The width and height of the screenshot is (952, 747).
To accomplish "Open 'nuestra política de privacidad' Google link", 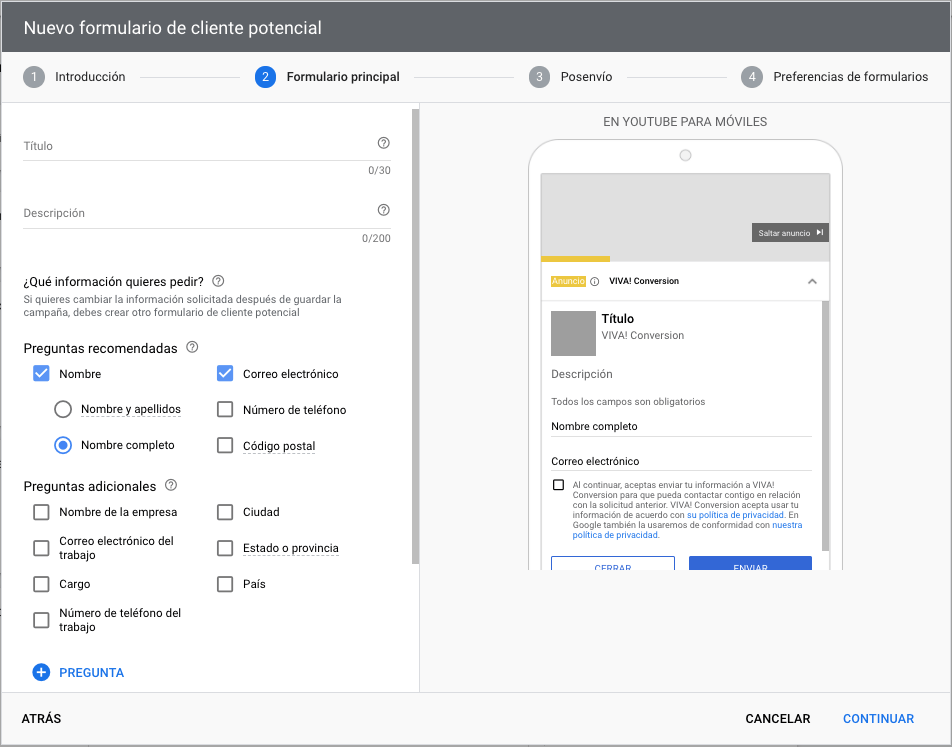I will [x=687, y=530].
